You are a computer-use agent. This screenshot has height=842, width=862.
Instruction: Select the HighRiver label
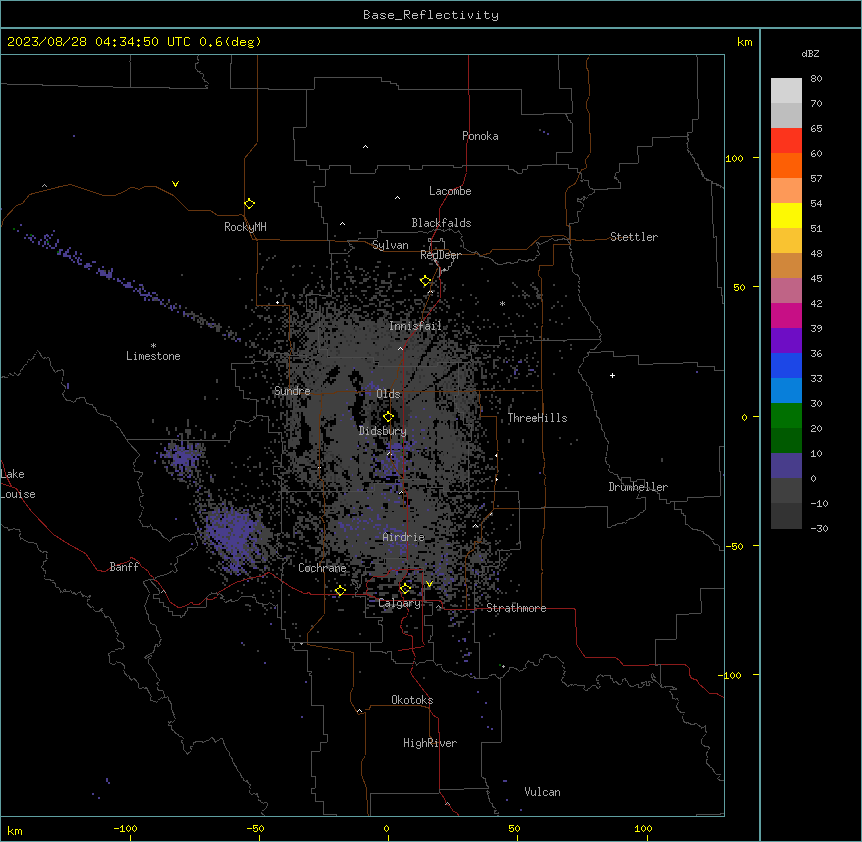tap(430, 743)
